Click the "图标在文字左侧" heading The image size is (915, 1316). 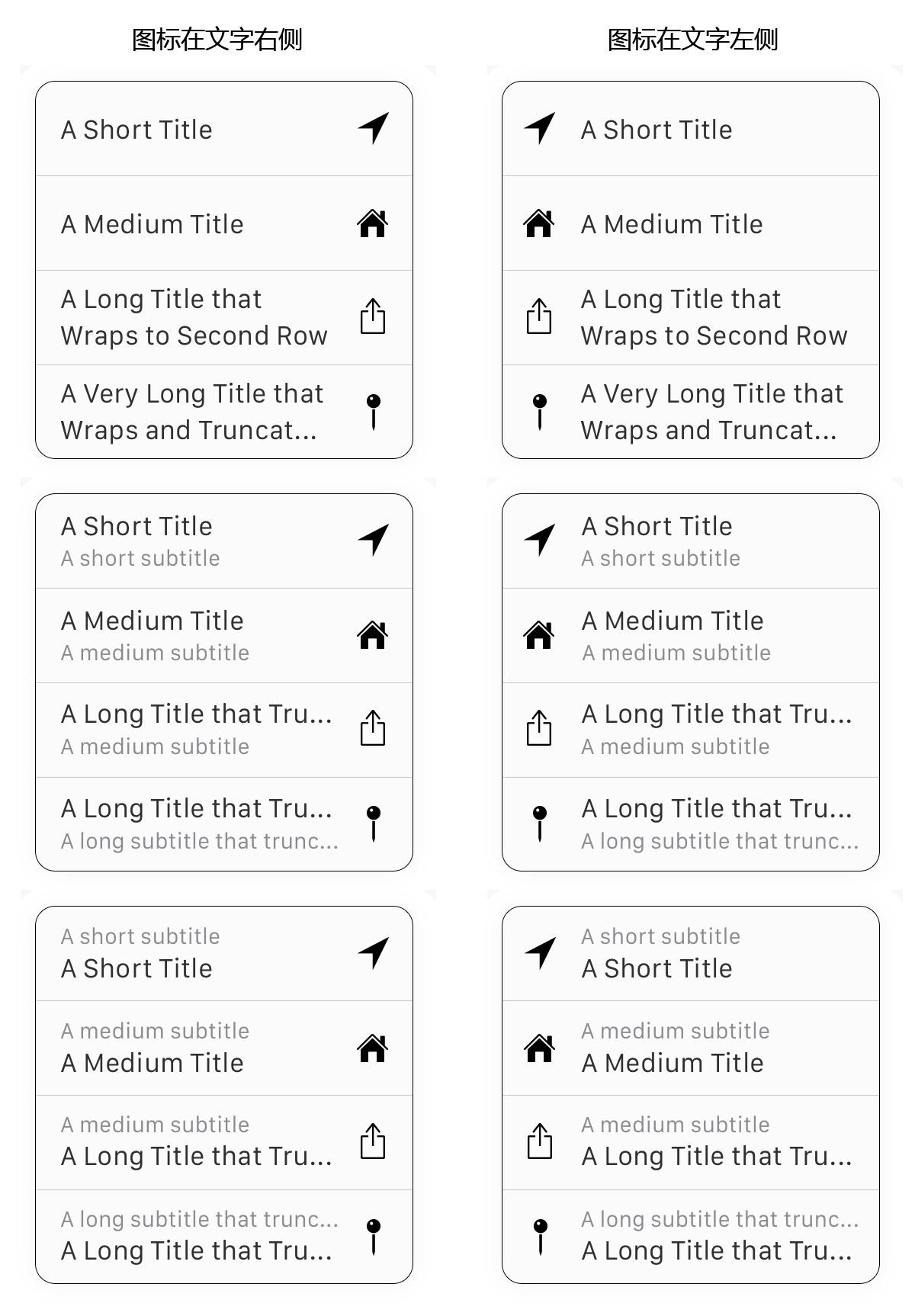pyautogui.click(x=692, y=40)
